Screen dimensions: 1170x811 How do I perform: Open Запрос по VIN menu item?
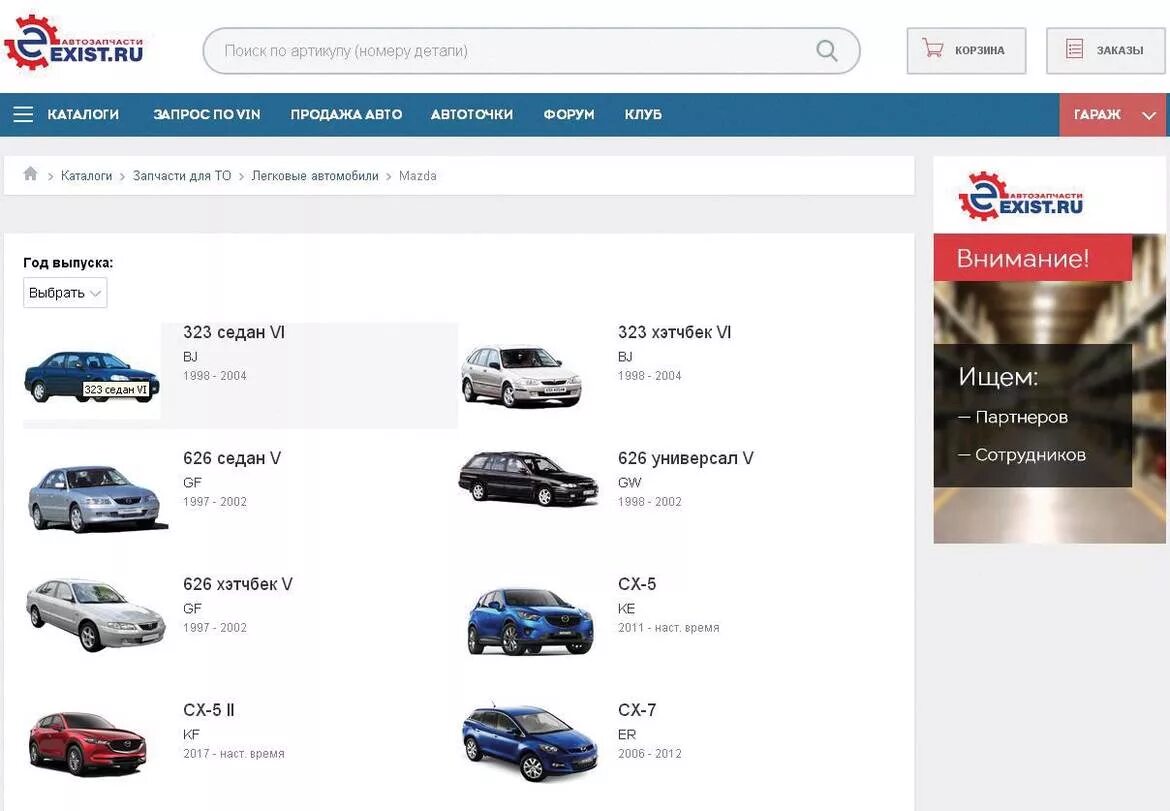click(207, 114)
